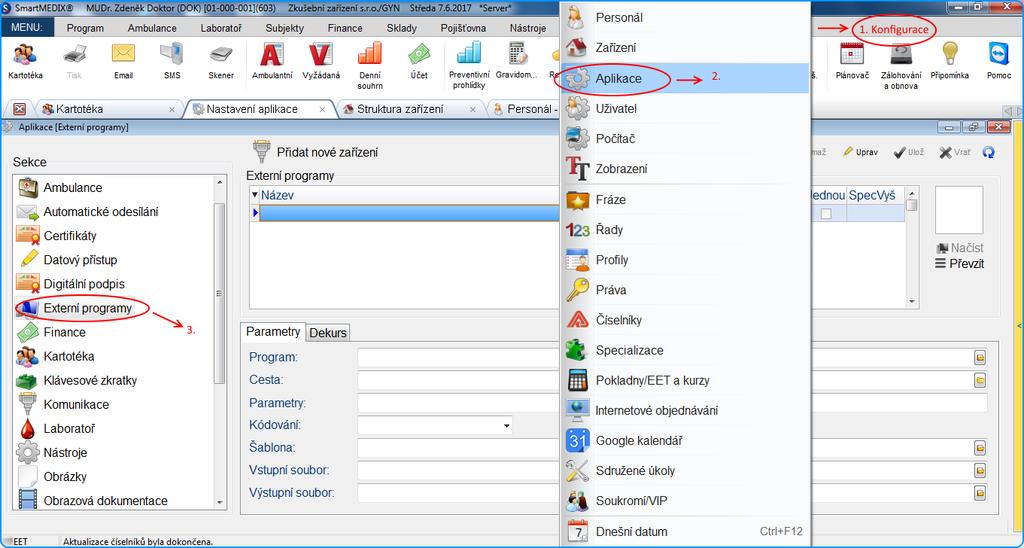The width and height of the screenshot is (1024, 548).
Task: Open the Plánovač calendar icon
Action: coord(852,61)
